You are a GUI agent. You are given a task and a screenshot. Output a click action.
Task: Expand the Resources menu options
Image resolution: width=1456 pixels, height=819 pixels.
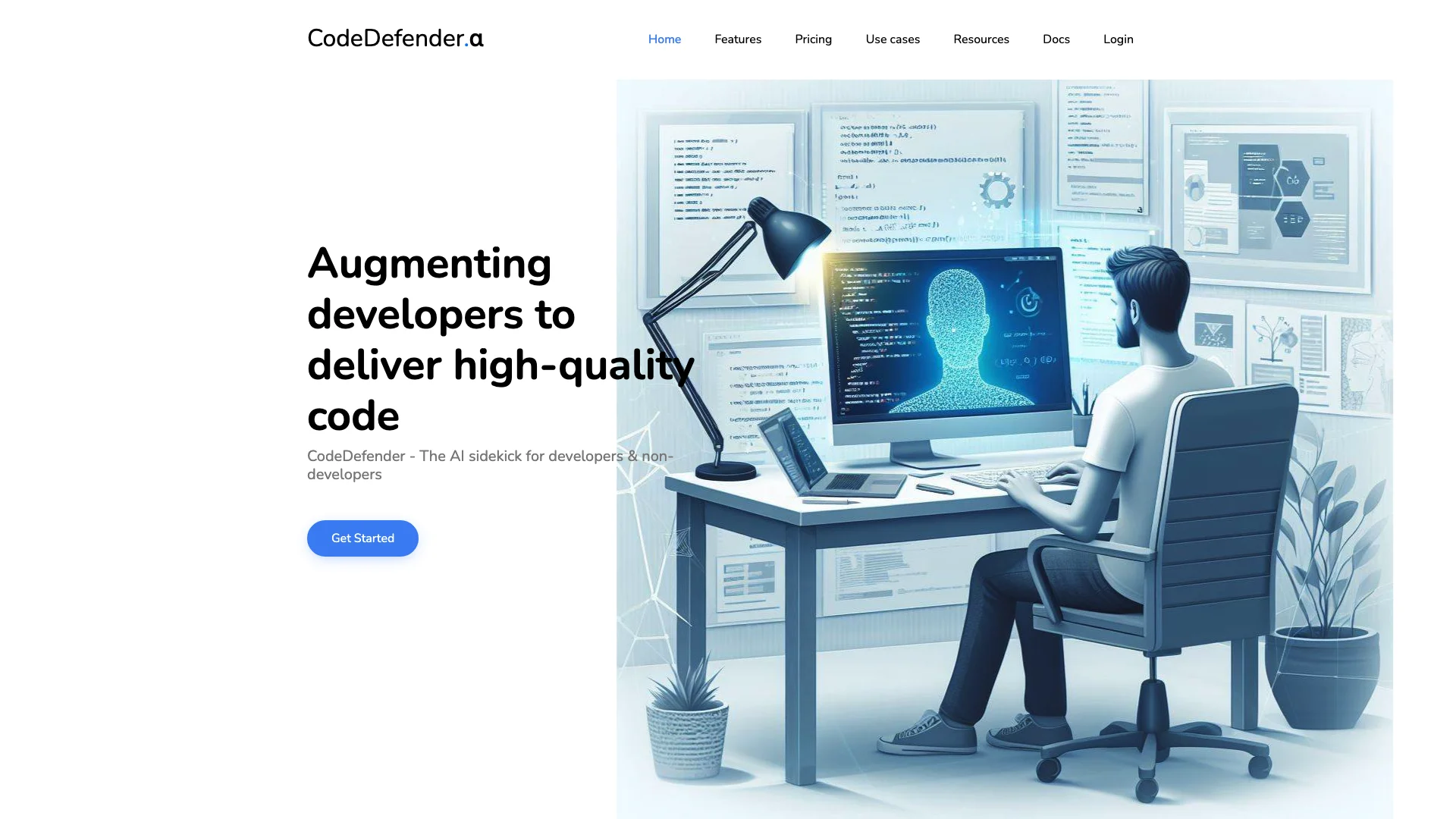(981, 39)
